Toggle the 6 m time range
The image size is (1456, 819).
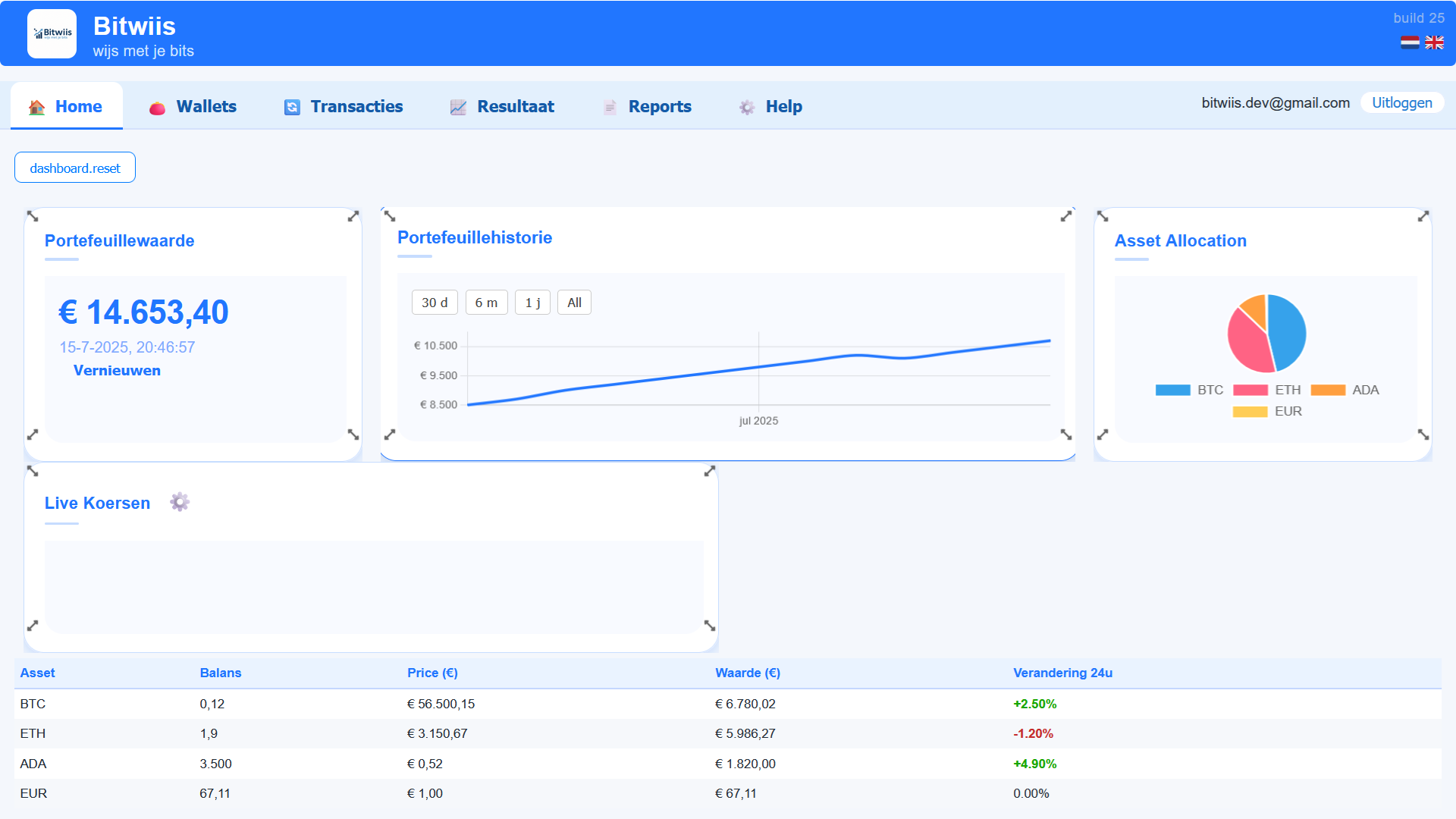pos(486,302)
